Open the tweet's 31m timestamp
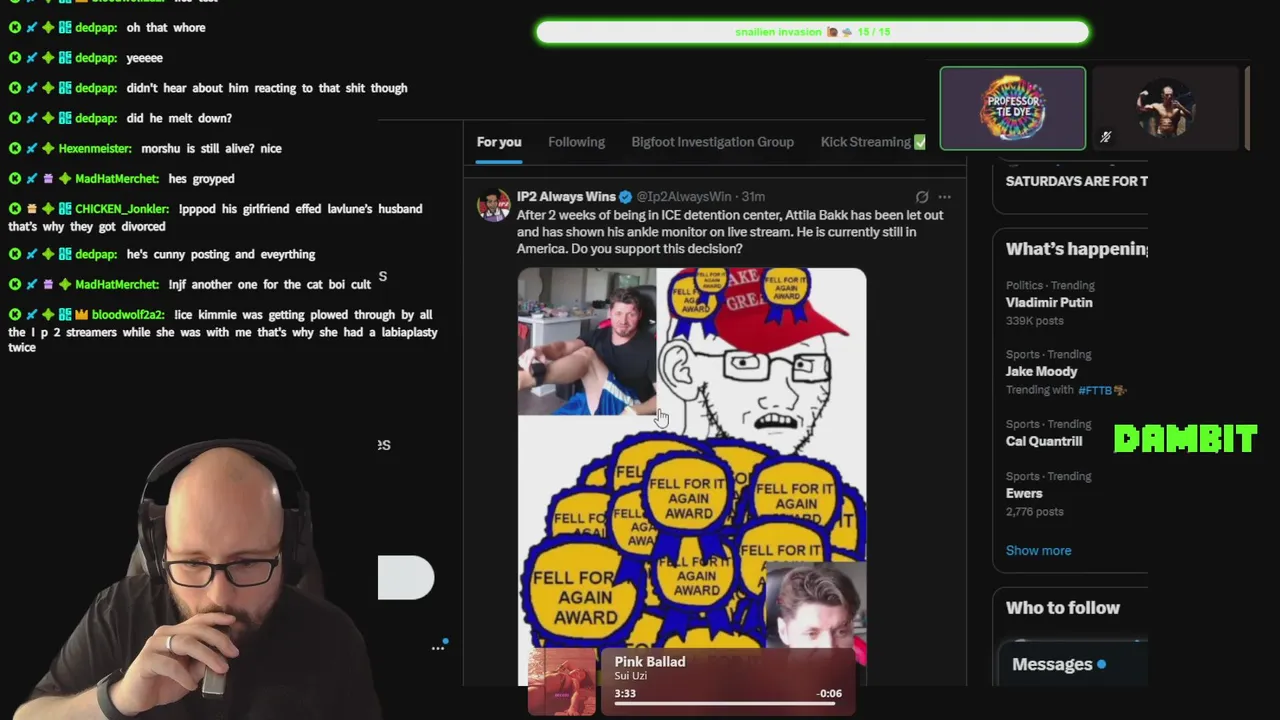 (753, 197)
